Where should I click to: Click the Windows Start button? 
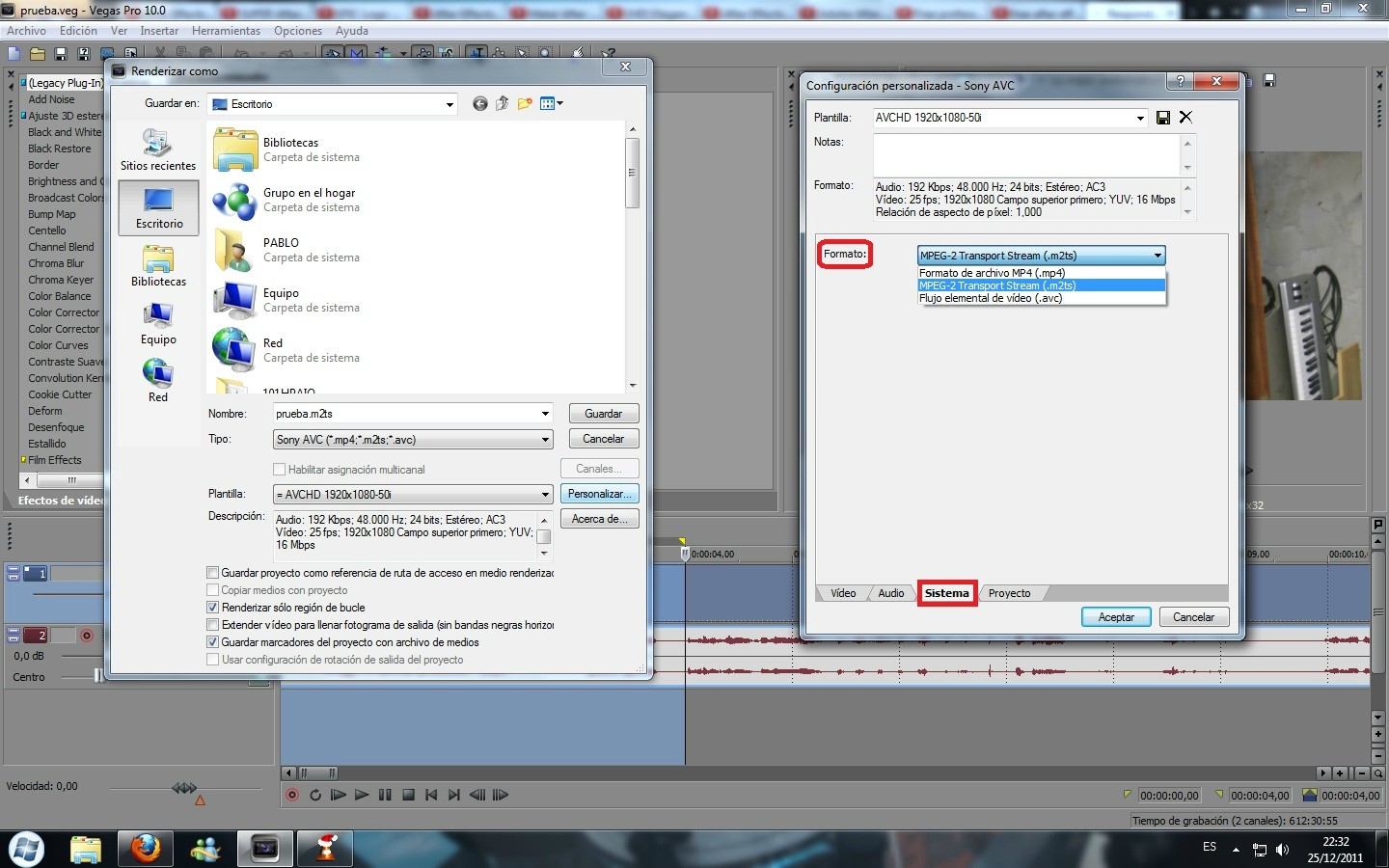pos(26,849)
